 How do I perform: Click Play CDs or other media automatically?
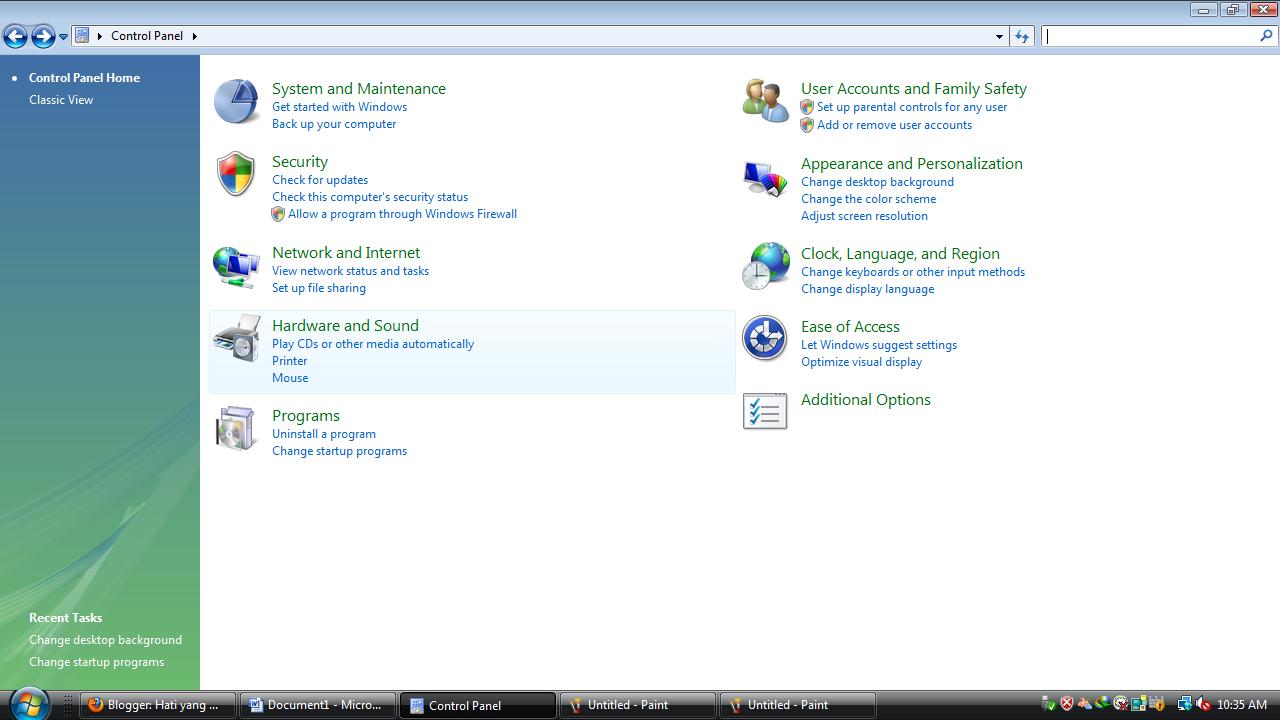pyautogui.click(x=373, y=344)
